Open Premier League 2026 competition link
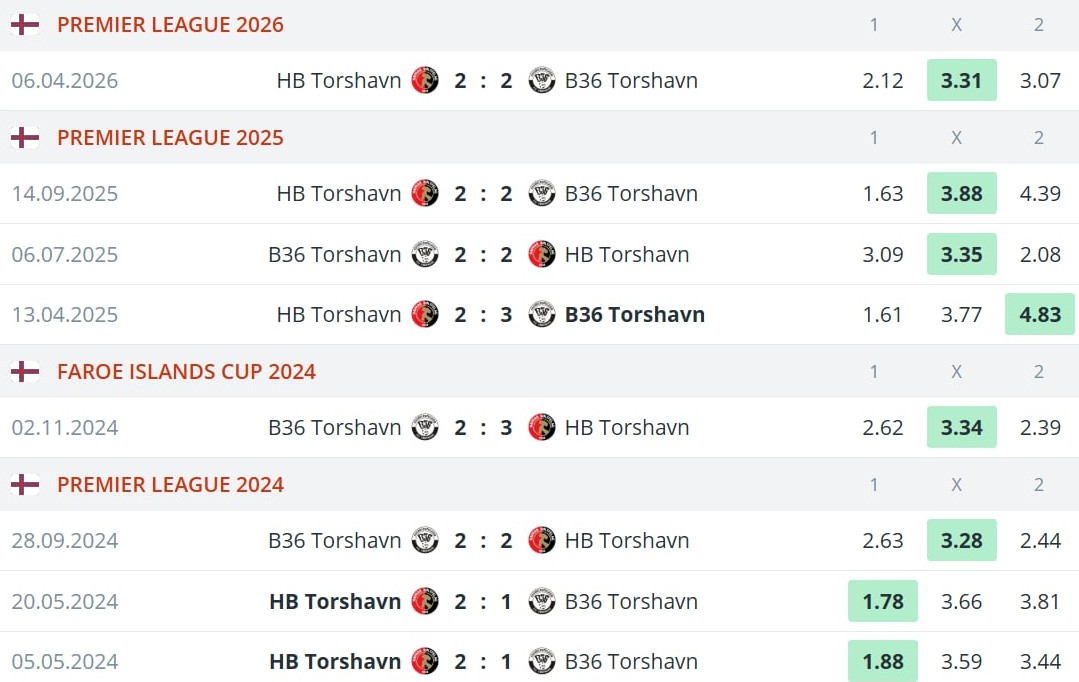The height and width of the screenshot is (682, 1079). click(170, 25)
